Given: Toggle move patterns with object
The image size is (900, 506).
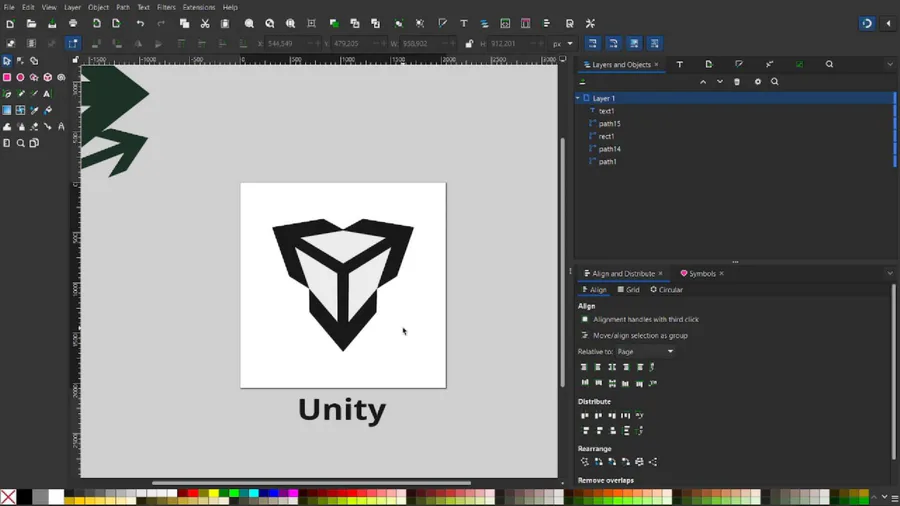Looking at the screenshot, I should point(655,44).
